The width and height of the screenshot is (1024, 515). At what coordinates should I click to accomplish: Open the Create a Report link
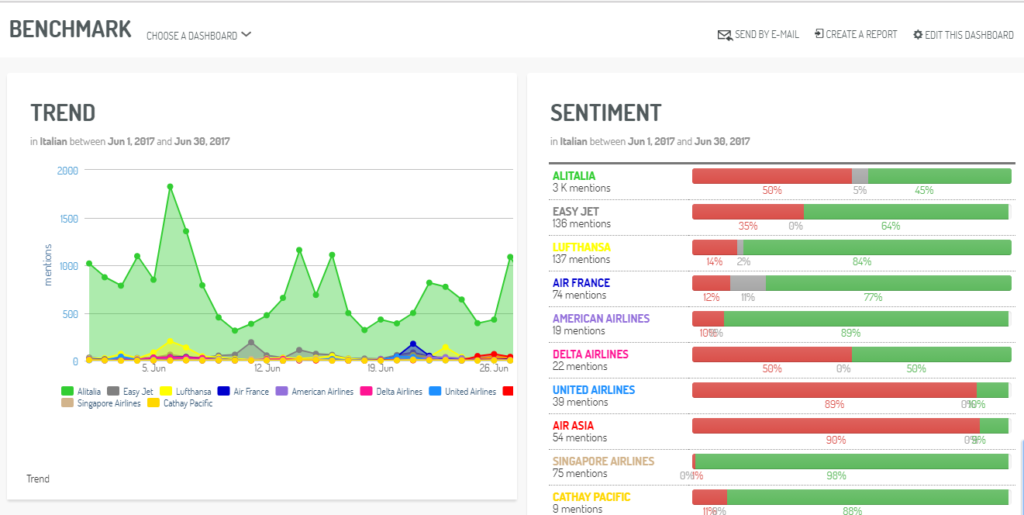tap(856, 34)
